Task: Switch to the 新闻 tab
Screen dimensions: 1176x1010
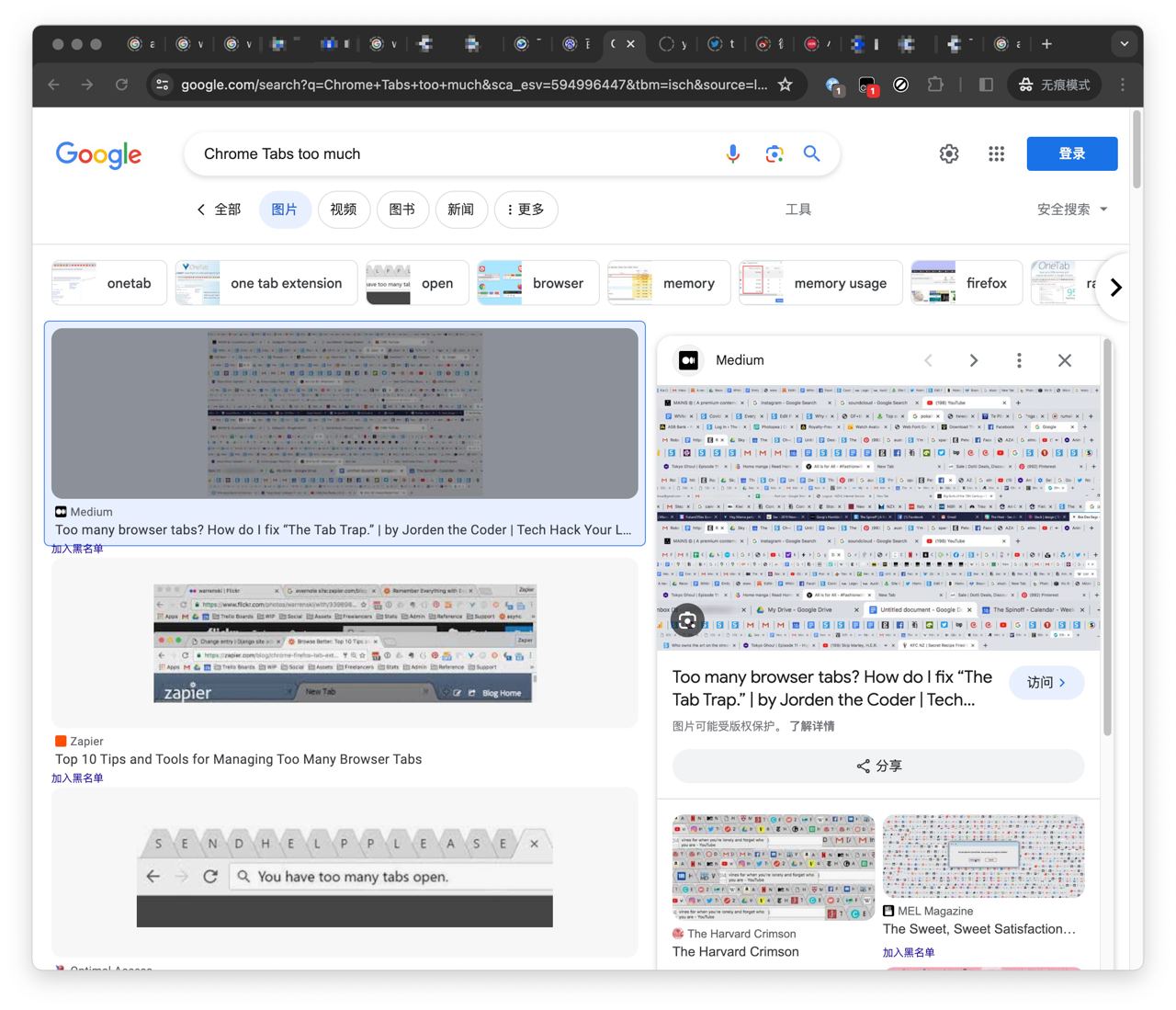Action: 461,210
